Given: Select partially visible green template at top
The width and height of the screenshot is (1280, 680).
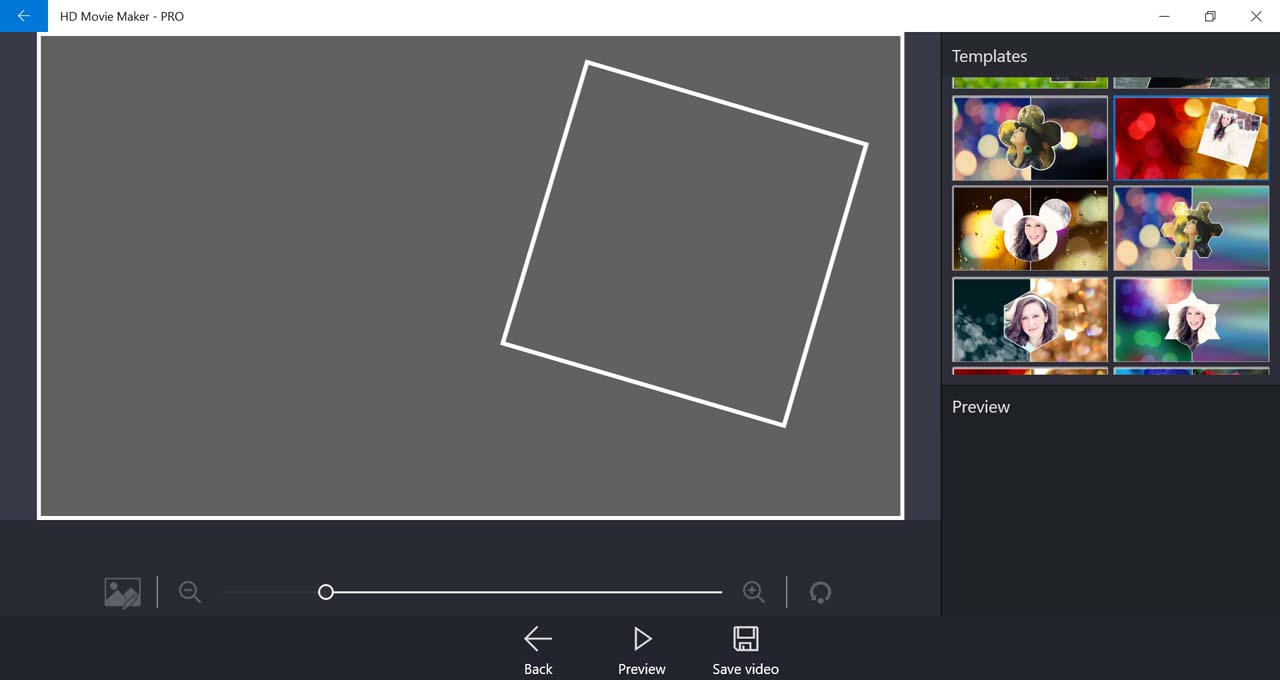Looking at the screenshot, I should pyautogui.click(x=1030, y=82).
